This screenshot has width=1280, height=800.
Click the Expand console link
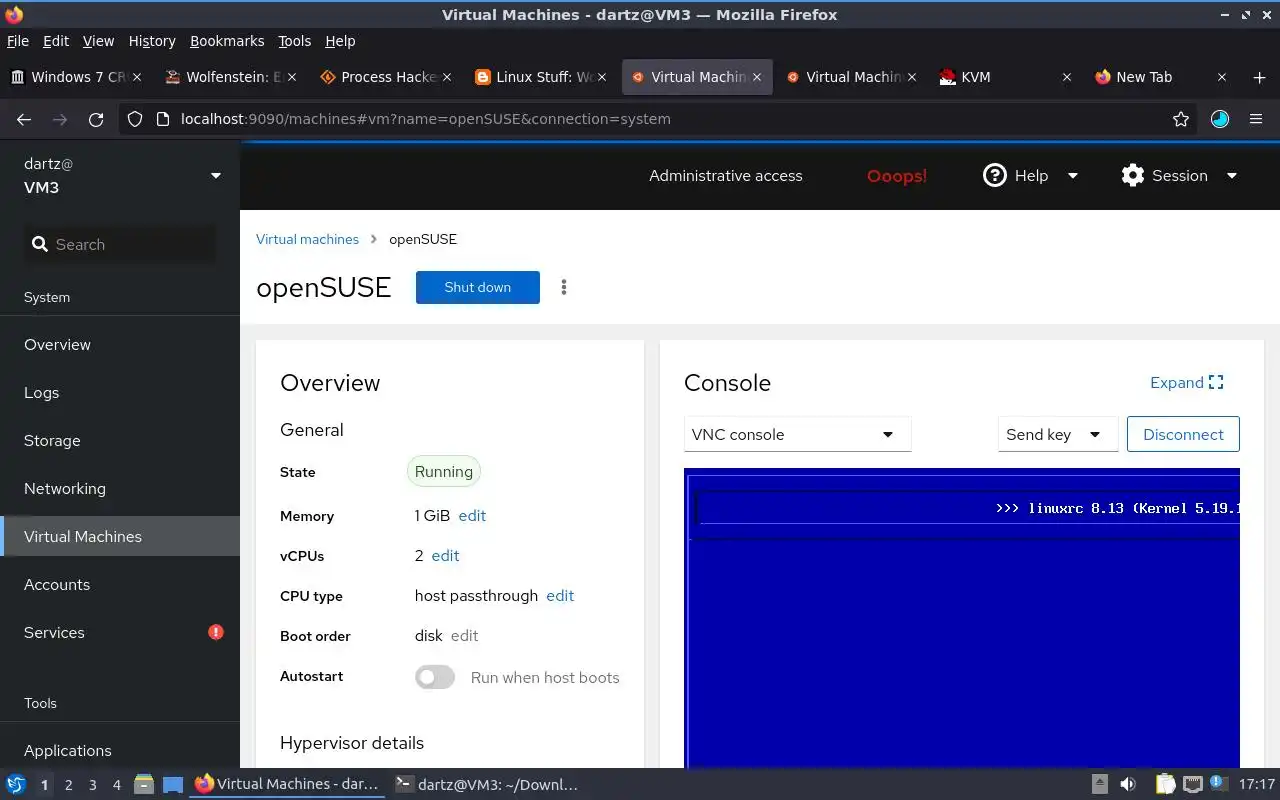tap(1187, 382)
